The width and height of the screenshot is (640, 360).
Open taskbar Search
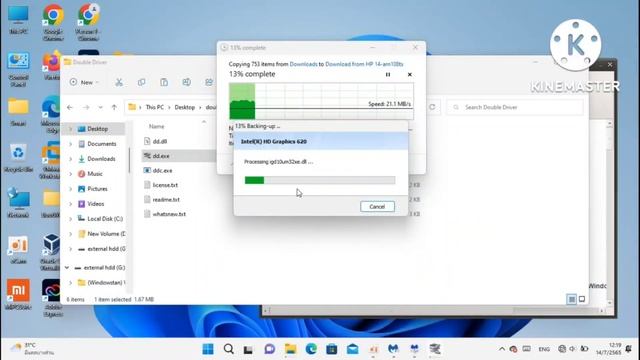(229, 349)
